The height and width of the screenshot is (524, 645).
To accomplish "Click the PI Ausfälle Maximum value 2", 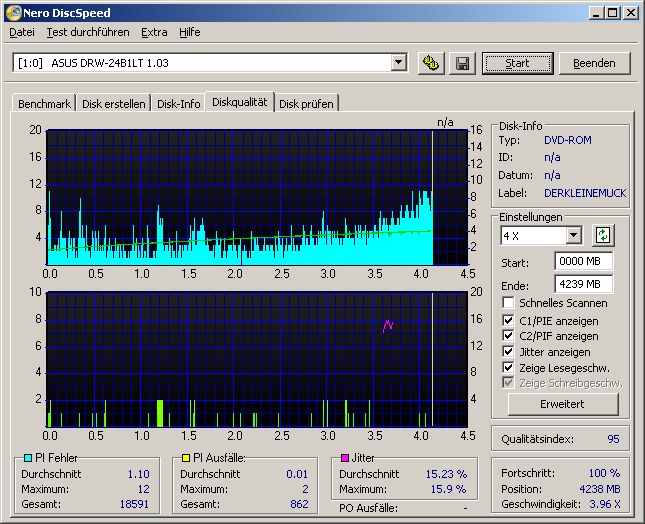I will (305, 489).
